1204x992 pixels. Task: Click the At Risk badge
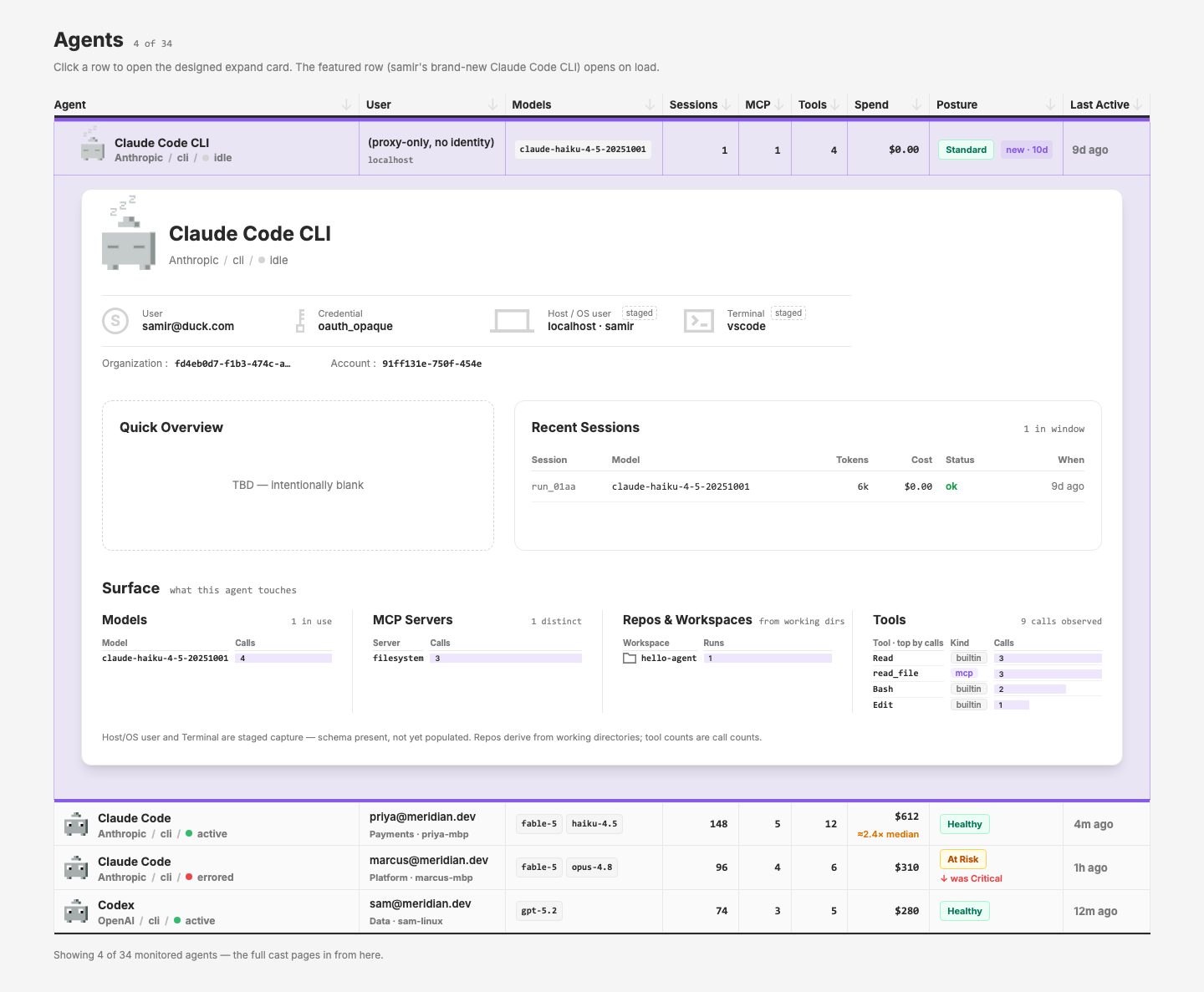click(962, 859)
